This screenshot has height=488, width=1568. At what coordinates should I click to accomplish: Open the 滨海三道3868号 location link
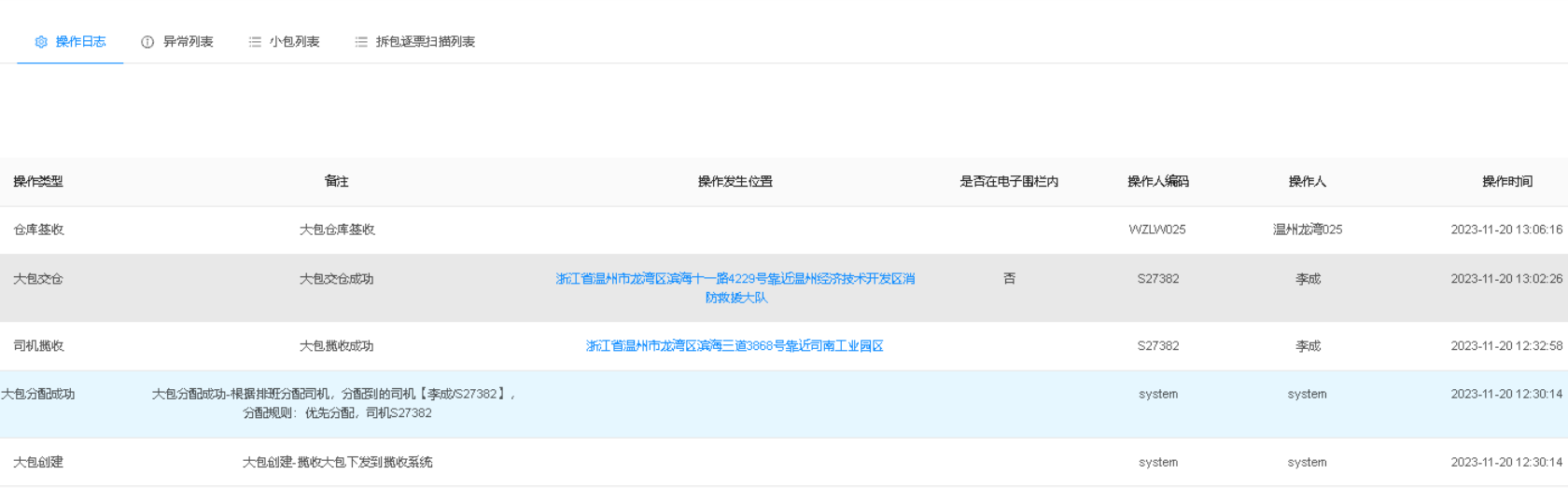tap(735, 346)
